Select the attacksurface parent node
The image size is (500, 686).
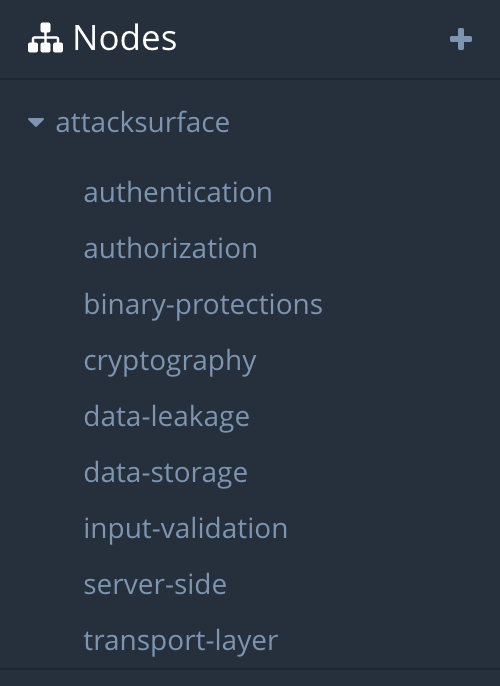point(143,122)
